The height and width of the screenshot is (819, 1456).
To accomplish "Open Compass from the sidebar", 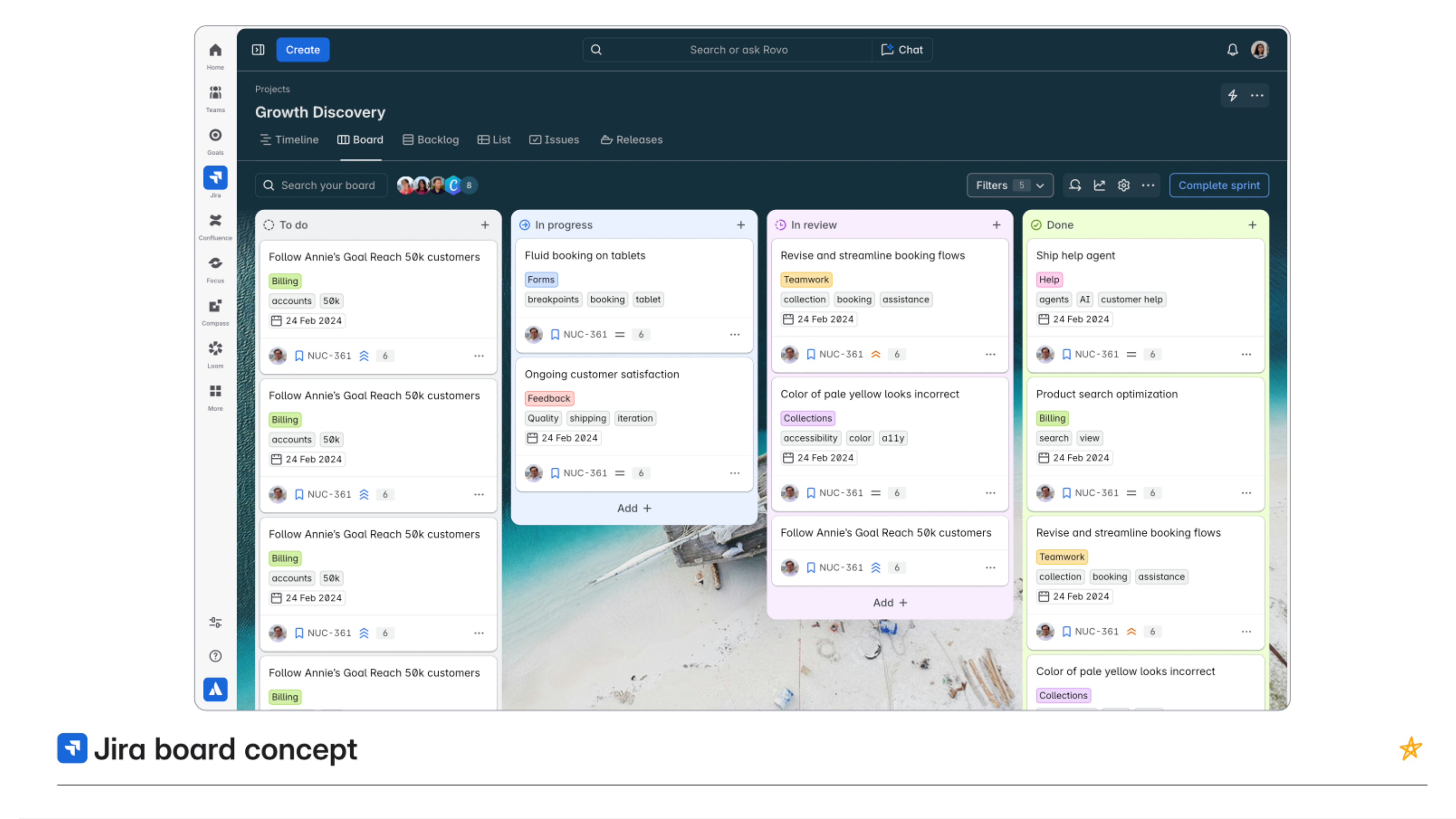I will point(215,311).
